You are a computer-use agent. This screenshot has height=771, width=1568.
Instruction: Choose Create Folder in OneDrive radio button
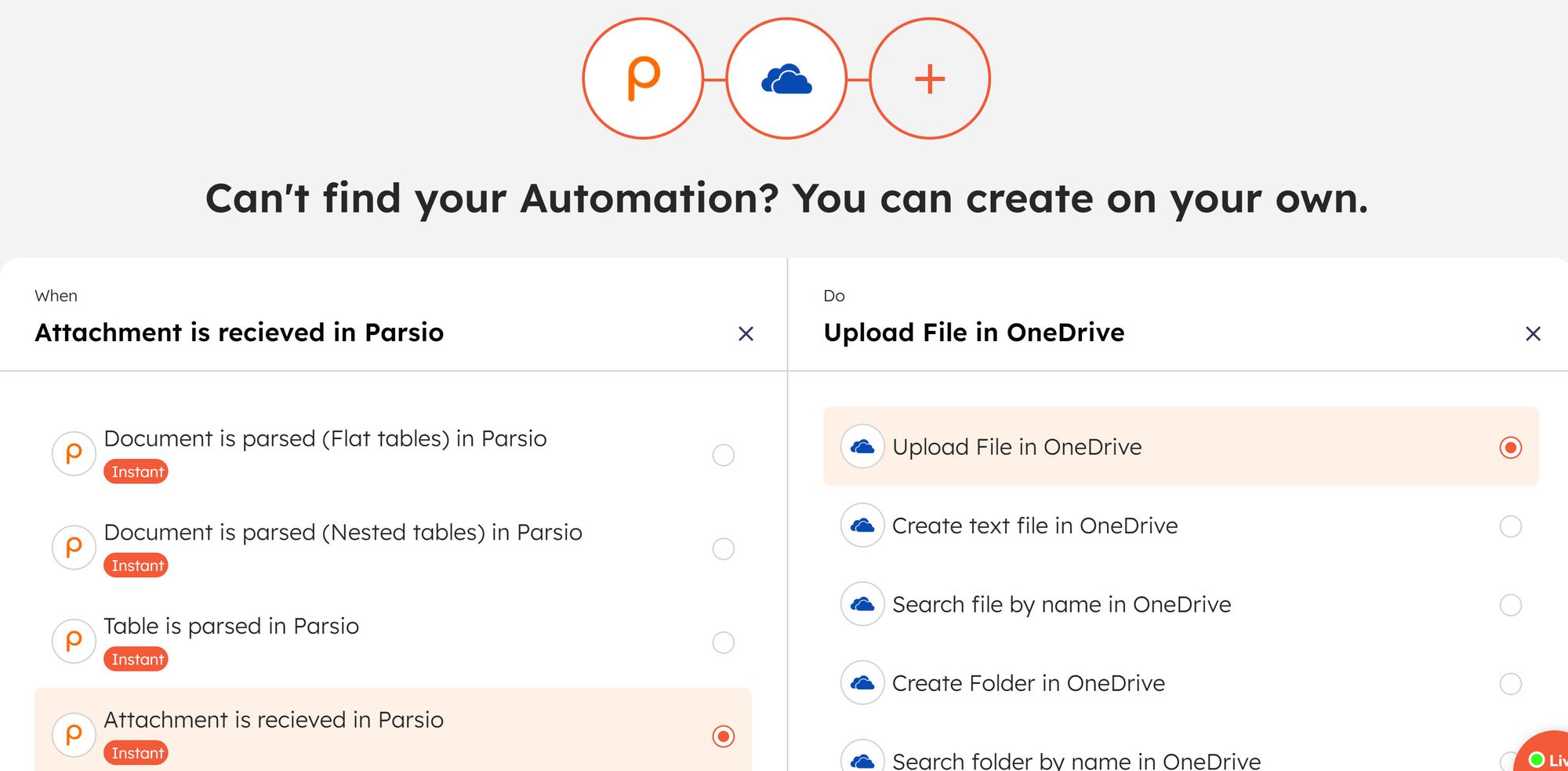[1510, 684]
